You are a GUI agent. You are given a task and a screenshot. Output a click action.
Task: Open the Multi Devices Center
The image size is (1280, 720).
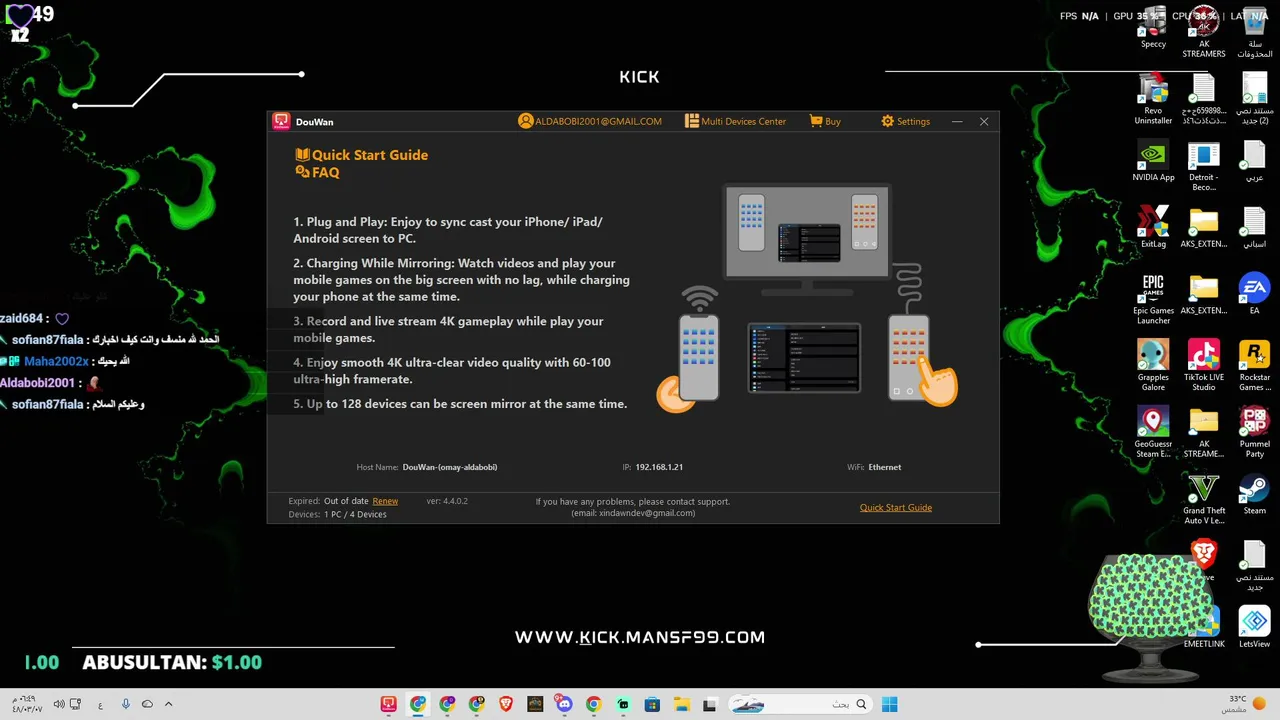pyautogui.click(x=735, y=121)
